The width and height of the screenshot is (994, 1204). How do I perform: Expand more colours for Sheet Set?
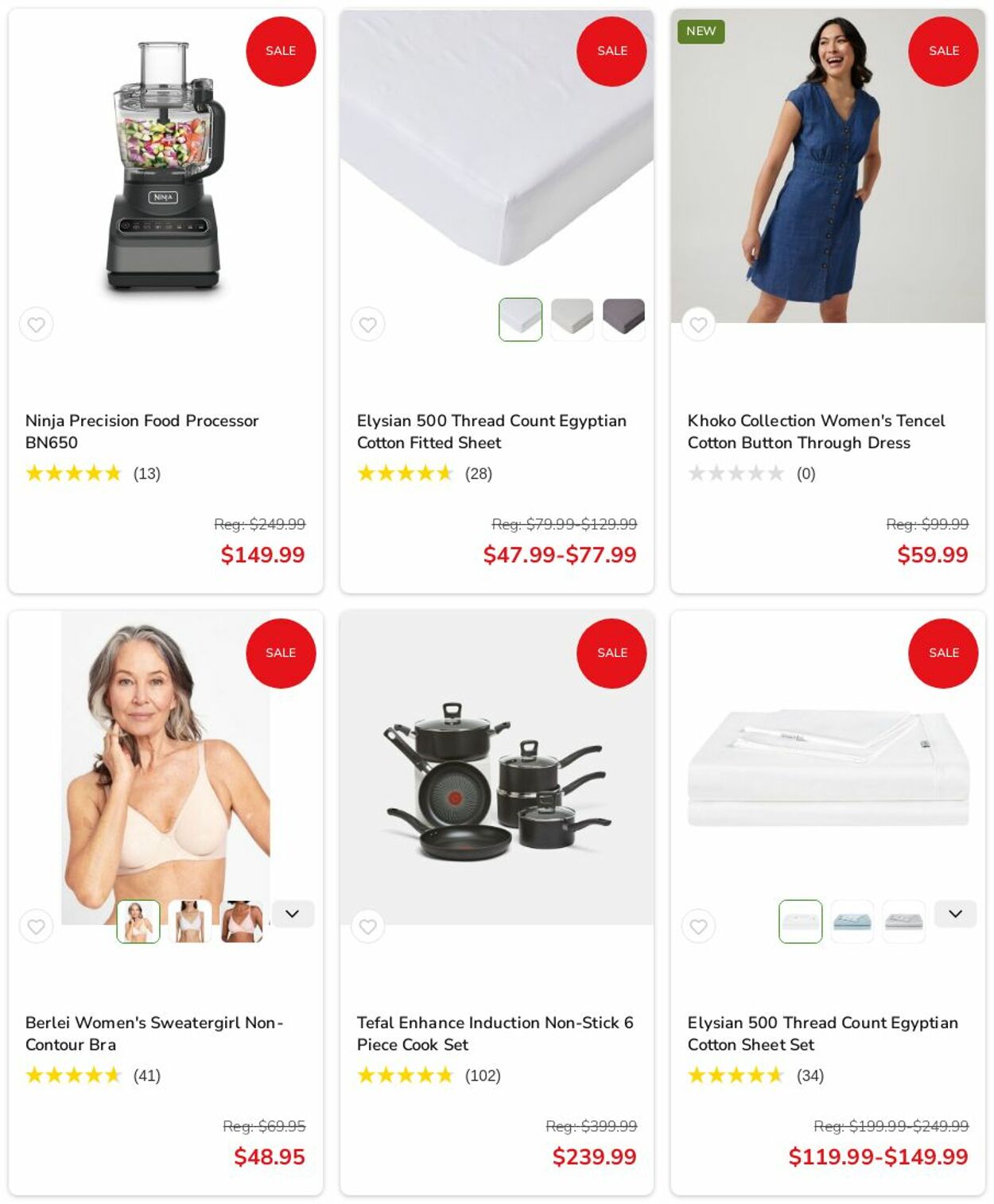tap(955, 914)
